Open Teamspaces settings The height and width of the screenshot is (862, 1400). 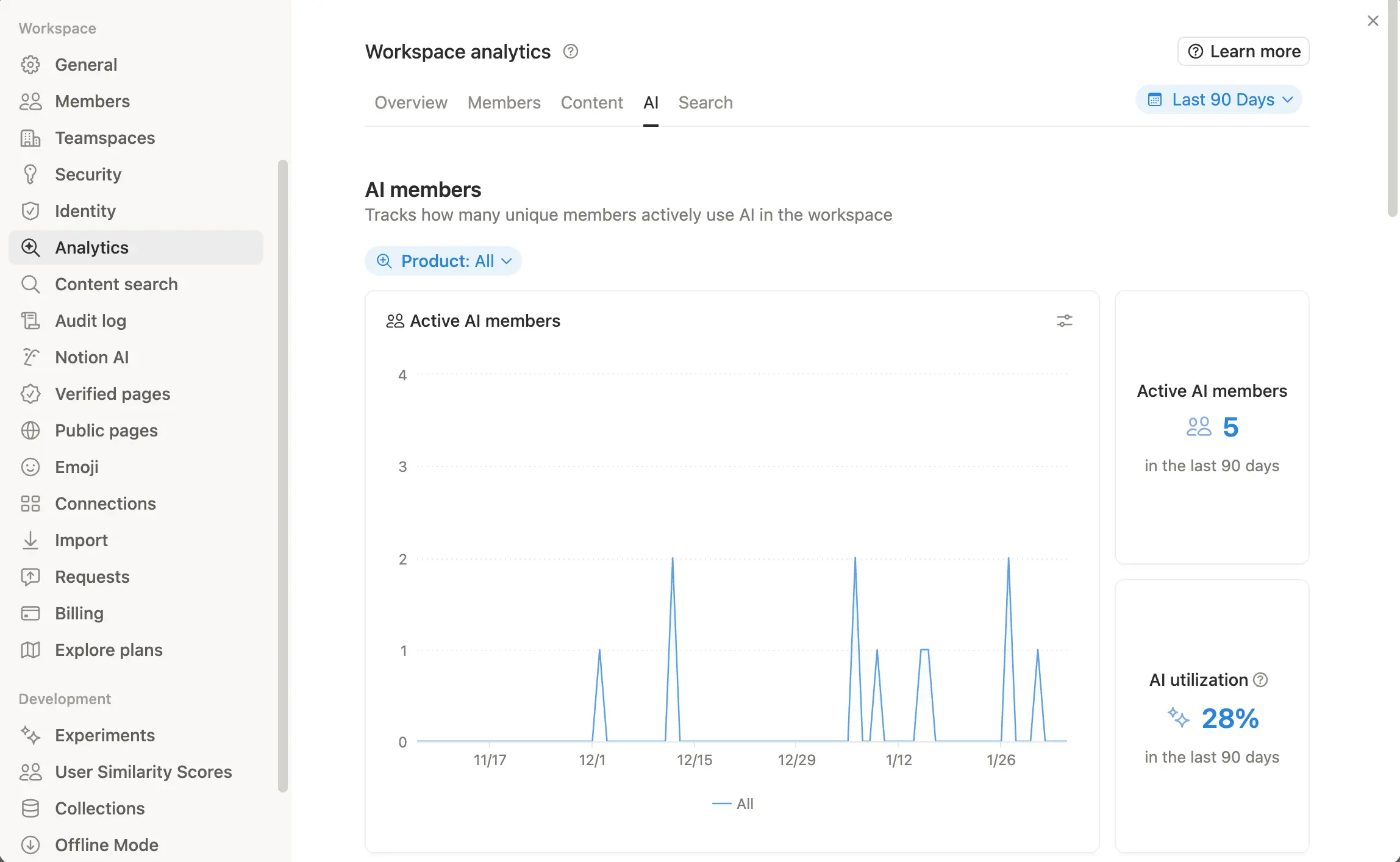pos(105,138)
